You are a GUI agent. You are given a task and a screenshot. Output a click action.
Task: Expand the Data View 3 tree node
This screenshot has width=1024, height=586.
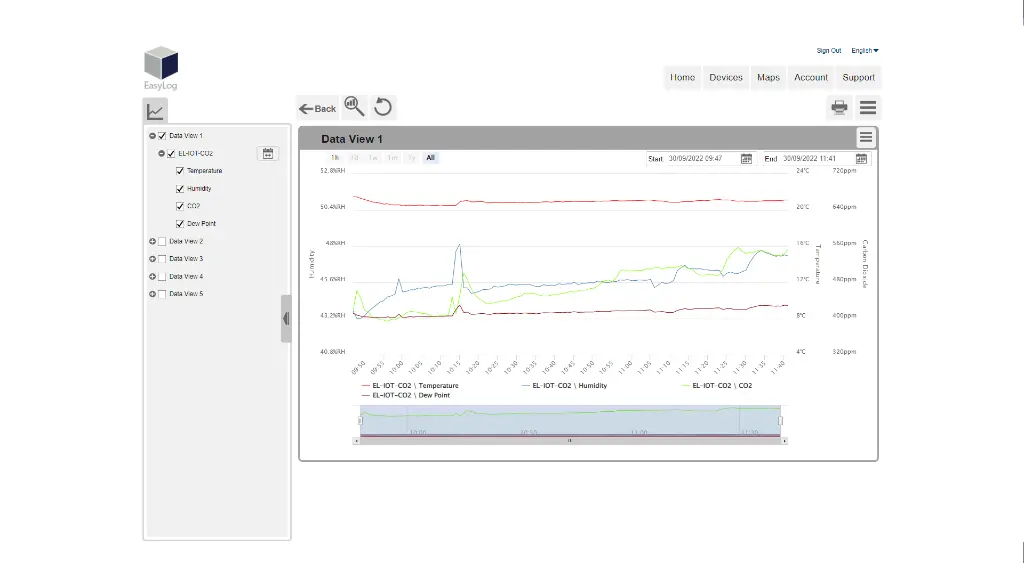tap(152, 259)
